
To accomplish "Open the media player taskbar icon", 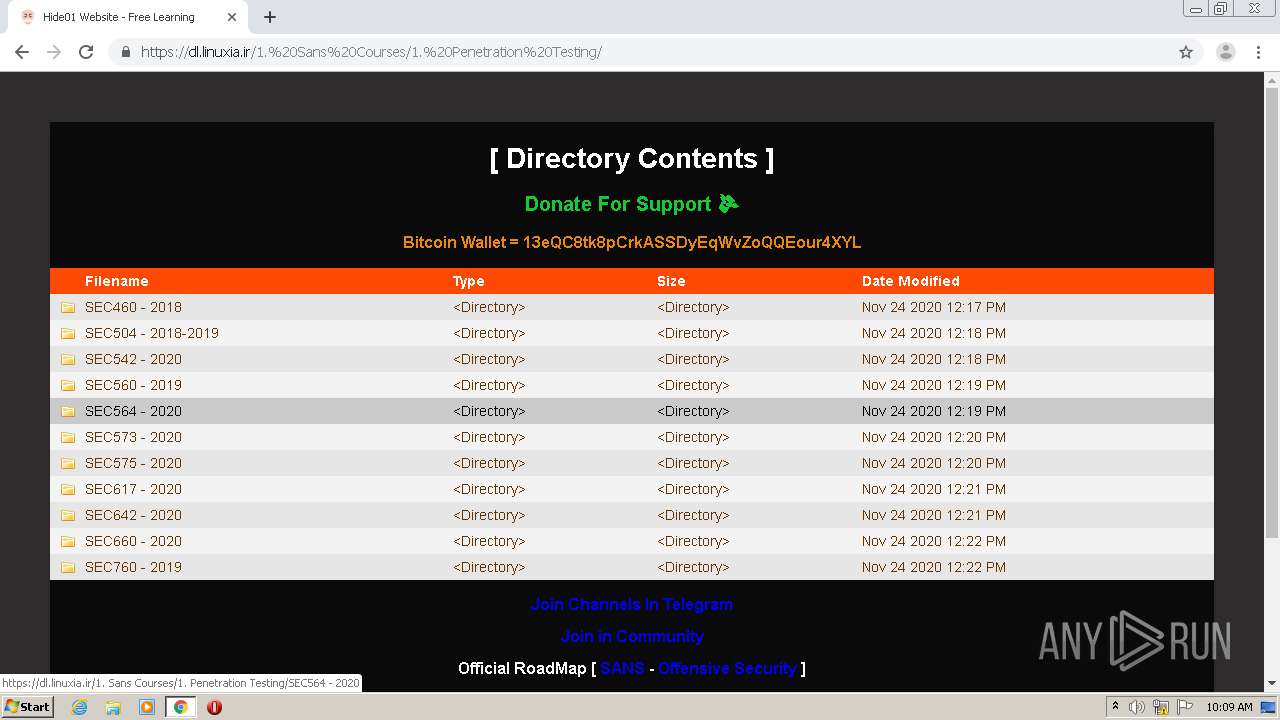I will pyautogui.click(x=147, y=707).
